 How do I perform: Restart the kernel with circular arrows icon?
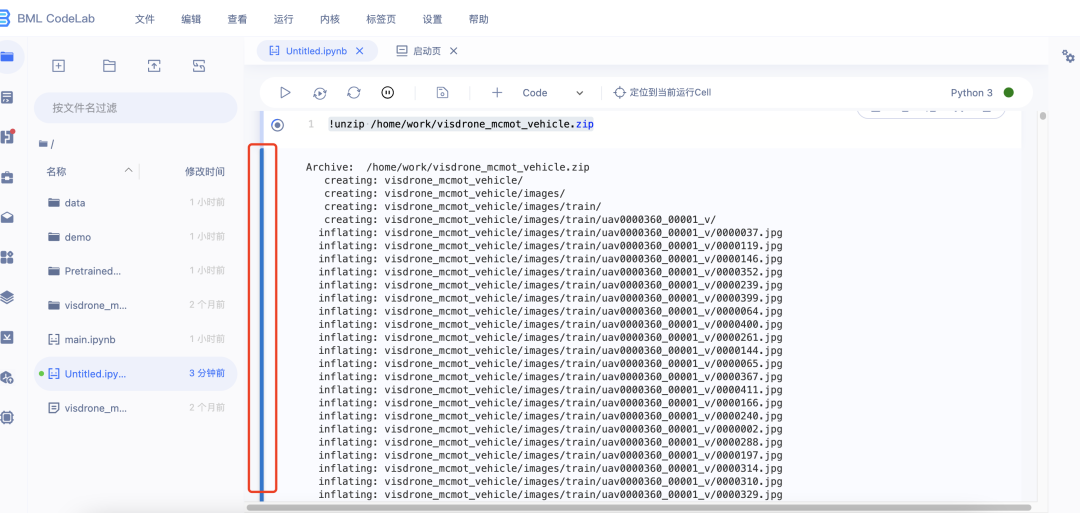click(354, 92)
